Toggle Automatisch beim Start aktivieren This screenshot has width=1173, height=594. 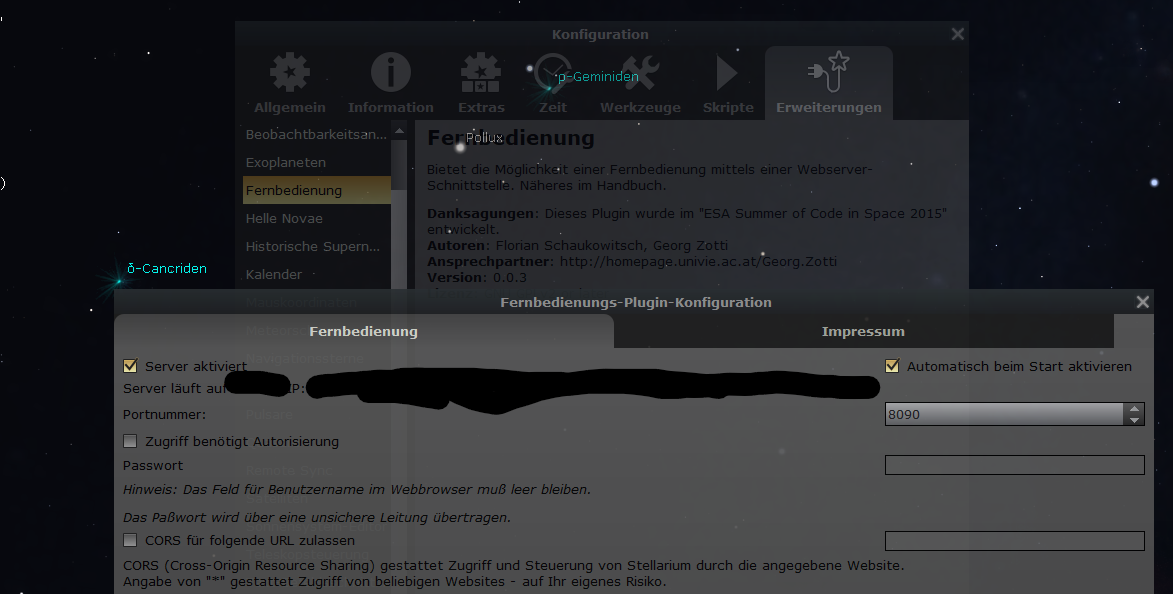892,366
